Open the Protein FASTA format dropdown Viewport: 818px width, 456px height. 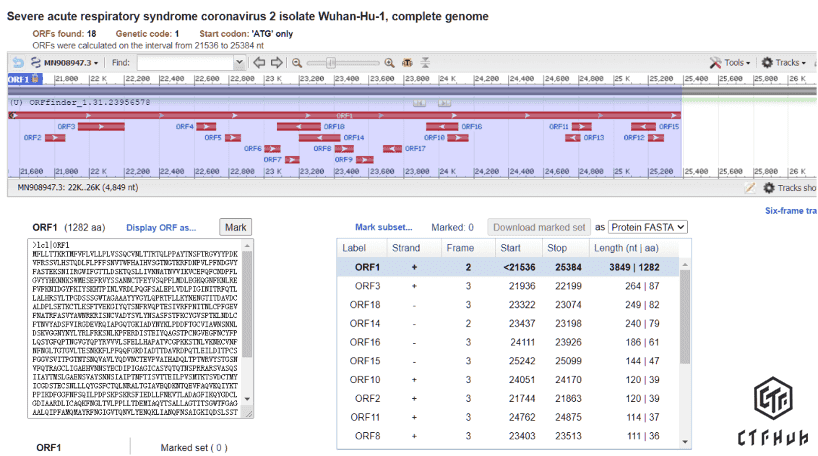click(x=648, y=228)
